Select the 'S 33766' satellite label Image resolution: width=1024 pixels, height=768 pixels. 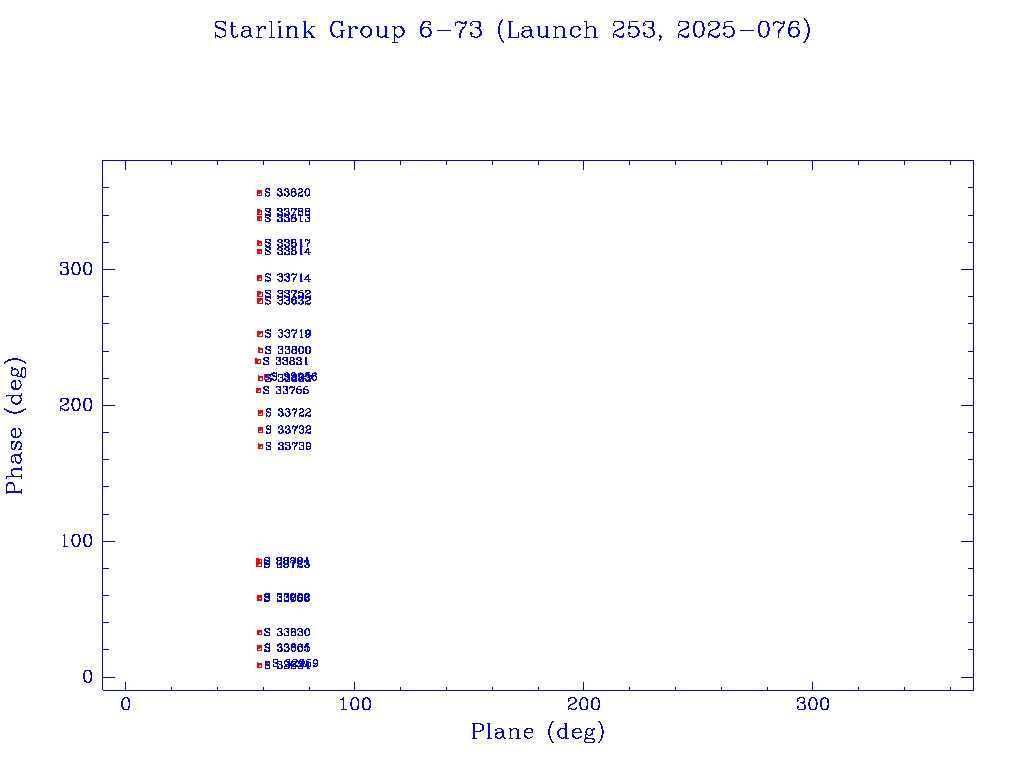pyautogui.click(x=286, y=391)
